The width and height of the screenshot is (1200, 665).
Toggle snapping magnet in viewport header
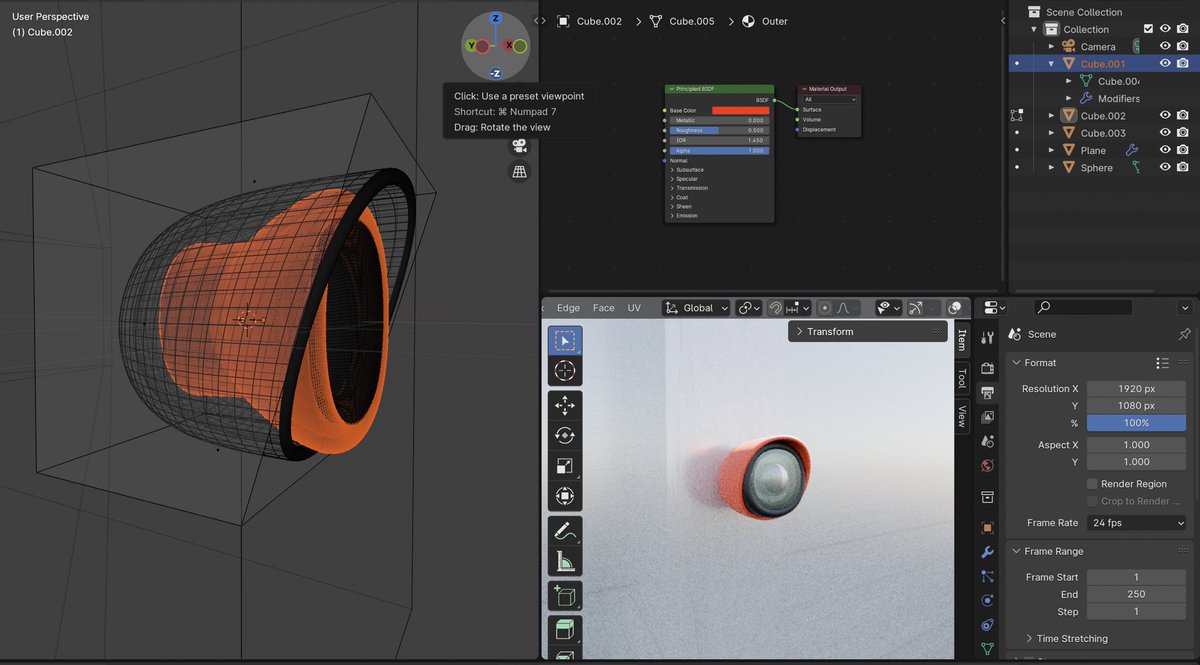[776, 308]
